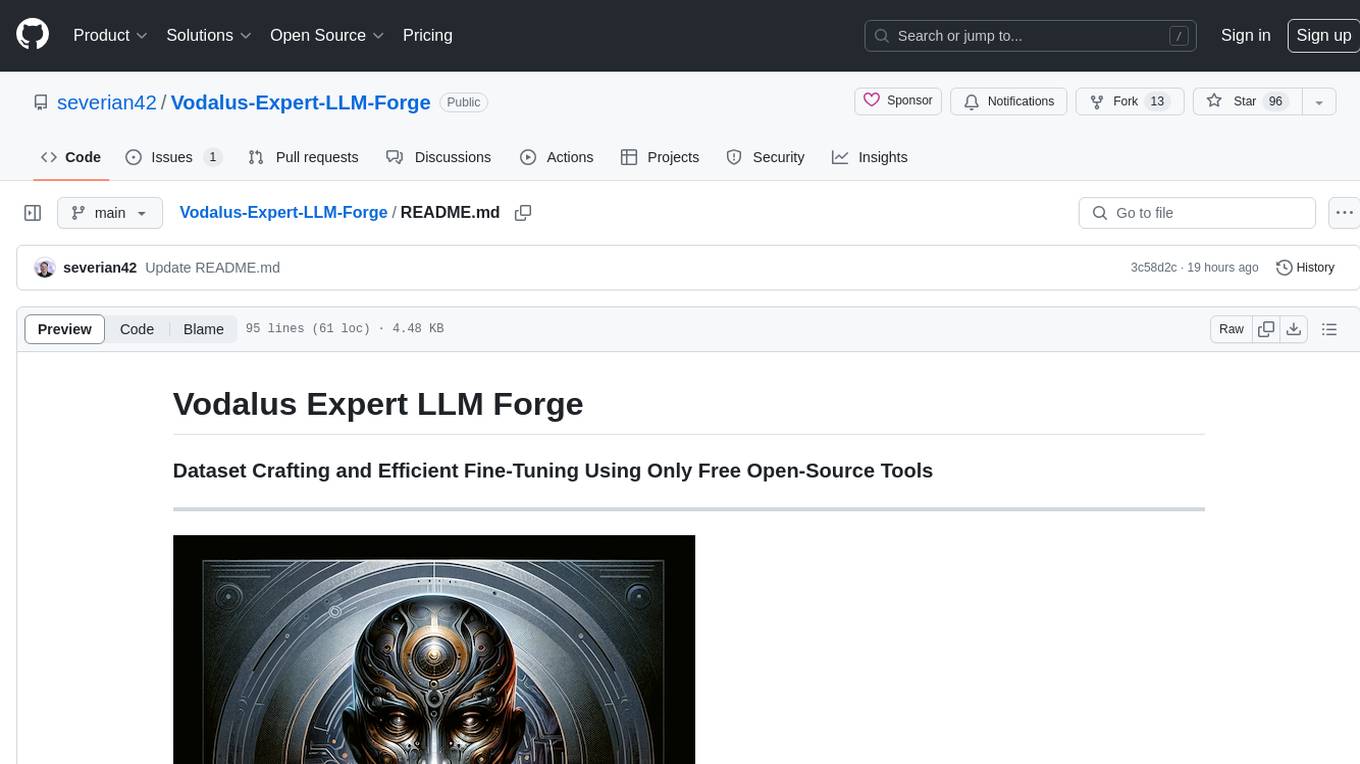Expand the Solutions menu
The height and width of the screenshot is (764, 1360).
click(x=209, y=35)
